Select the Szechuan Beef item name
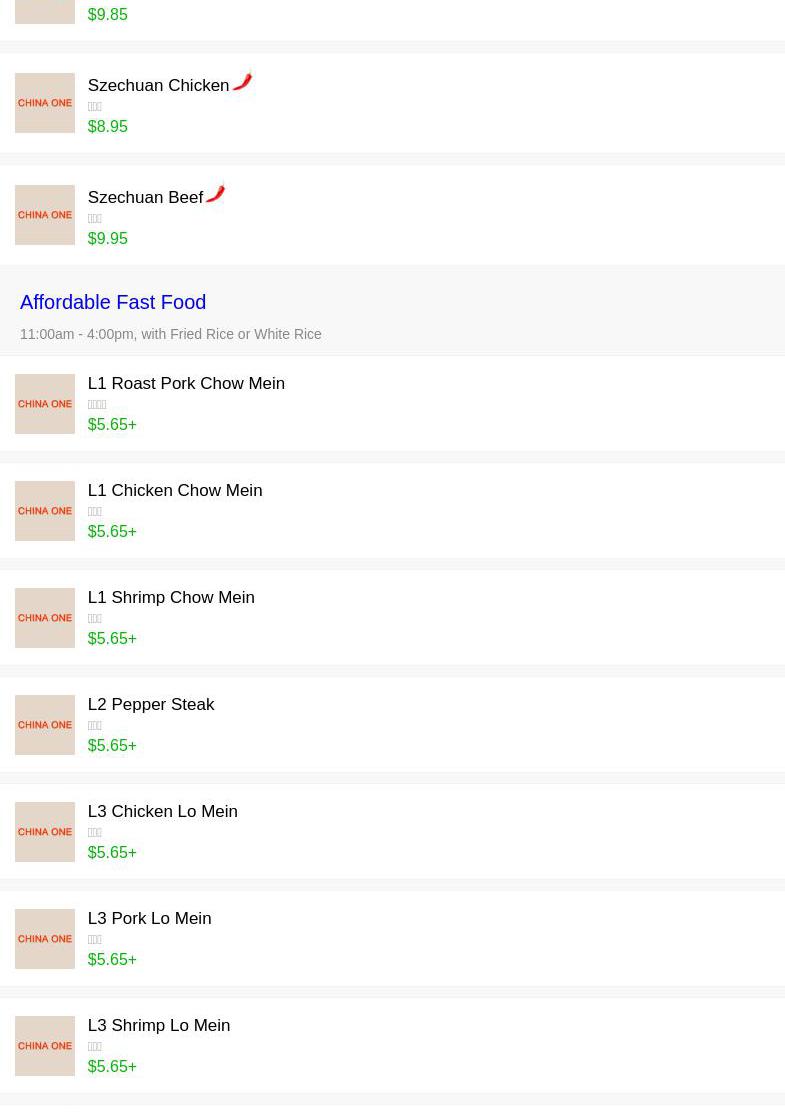 145,198
